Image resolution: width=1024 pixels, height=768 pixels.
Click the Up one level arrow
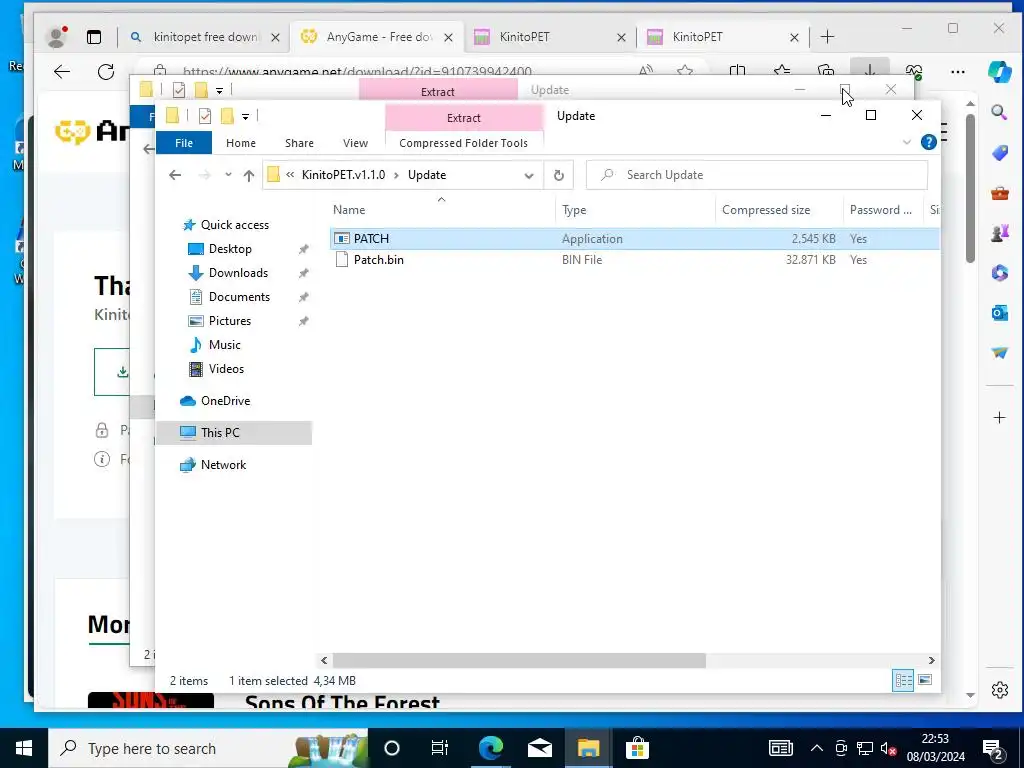pos(249,175)
